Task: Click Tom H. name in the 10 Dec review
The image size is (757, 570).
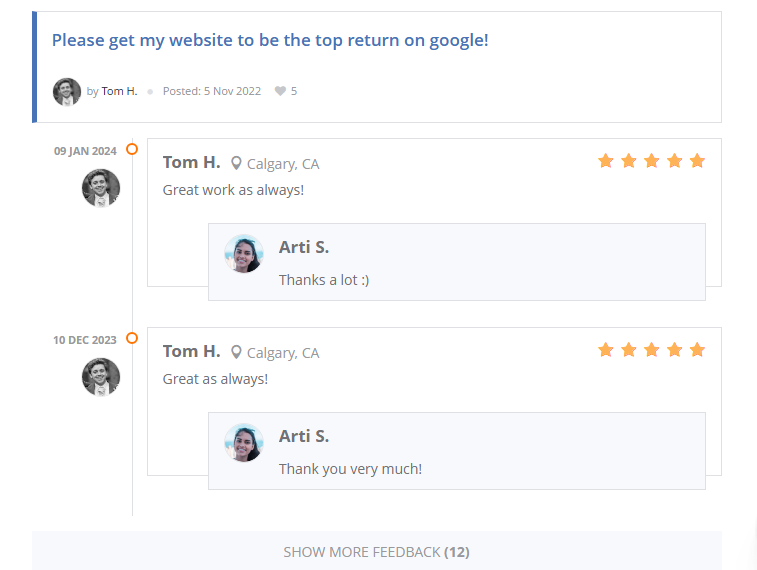Action: [191, 351]
